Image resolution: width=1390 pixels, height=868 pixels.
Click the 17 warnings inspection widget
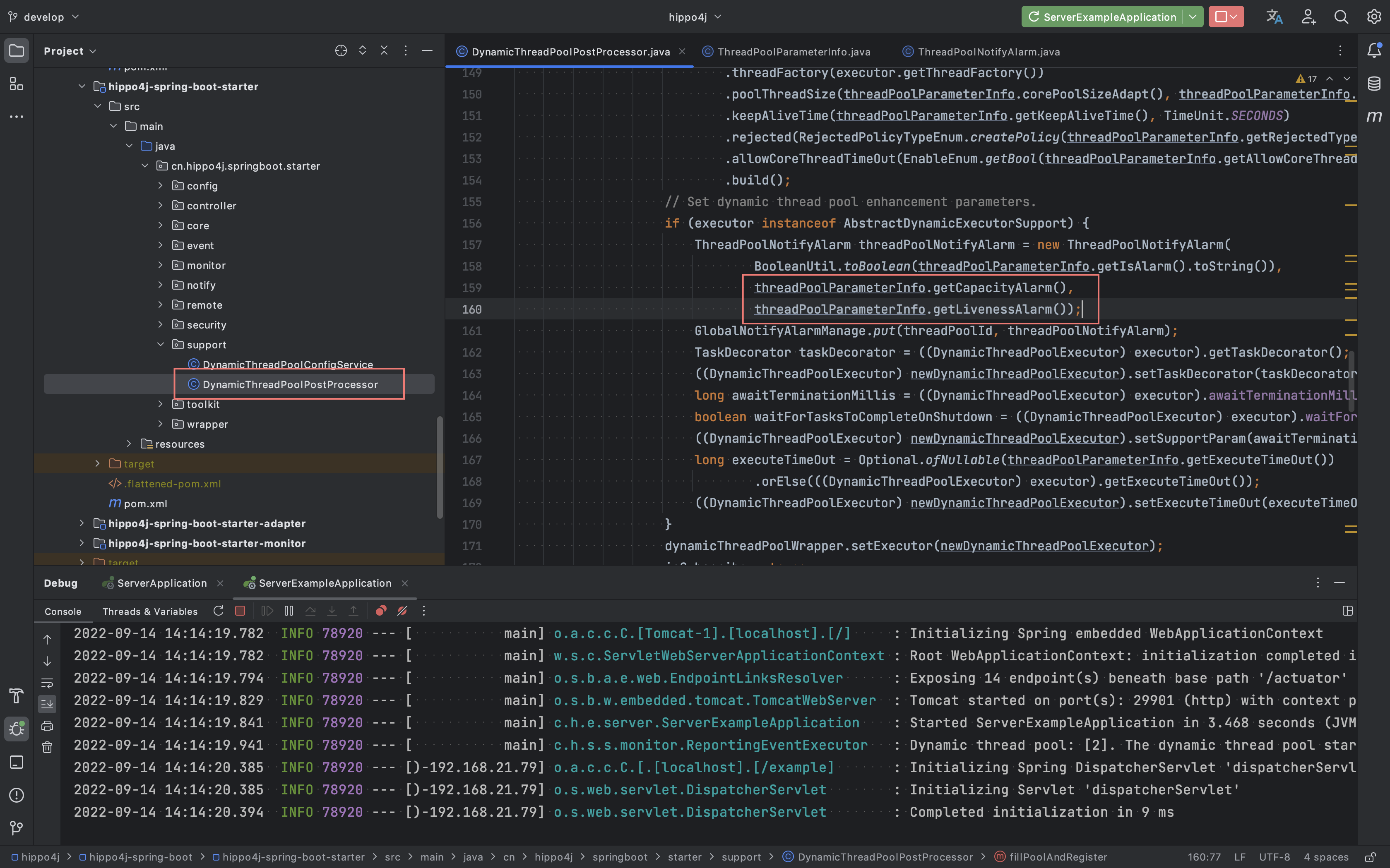pyautogui.click(x=1306, y=78)
